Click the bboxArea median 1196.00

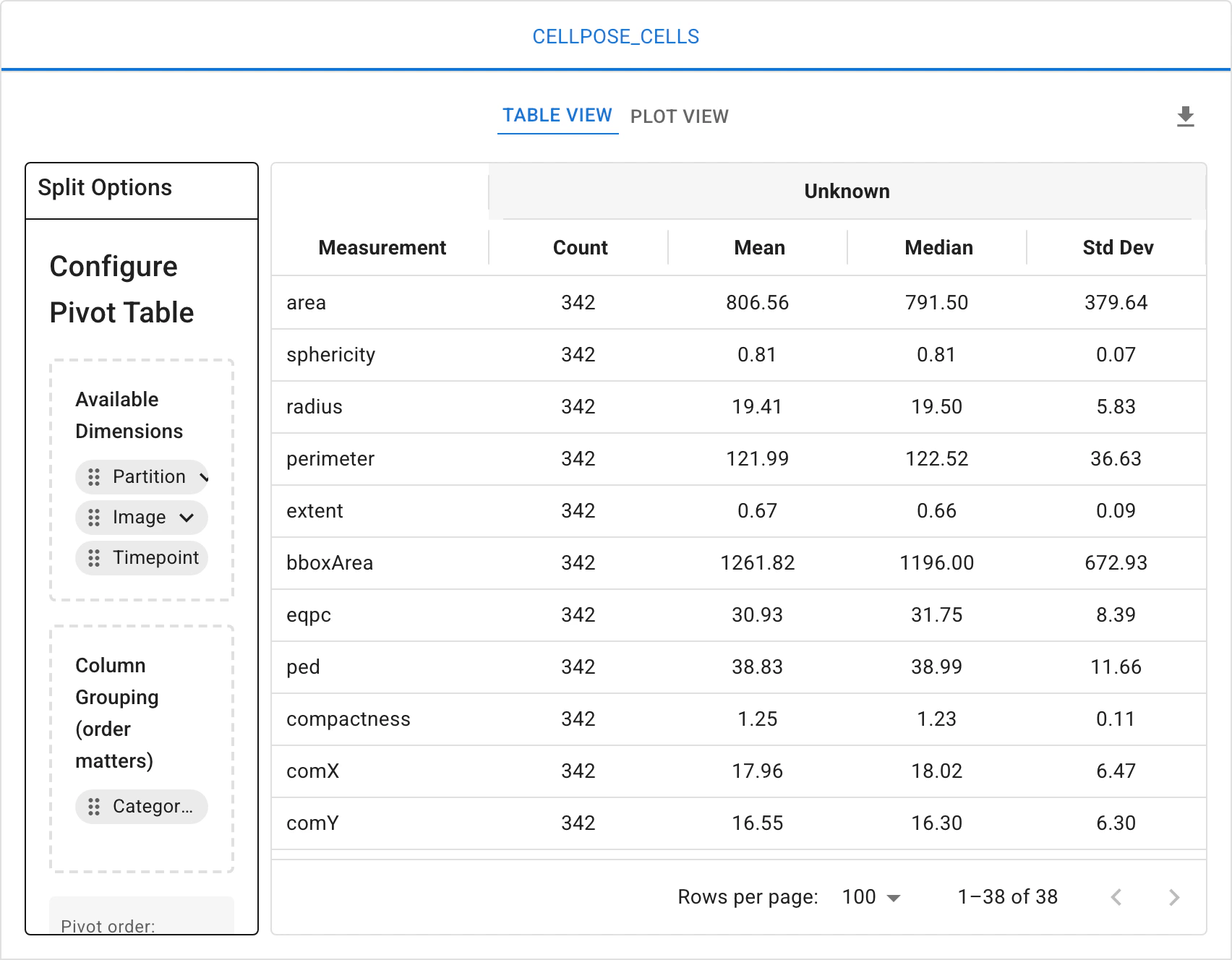click(x=937, y=563)
